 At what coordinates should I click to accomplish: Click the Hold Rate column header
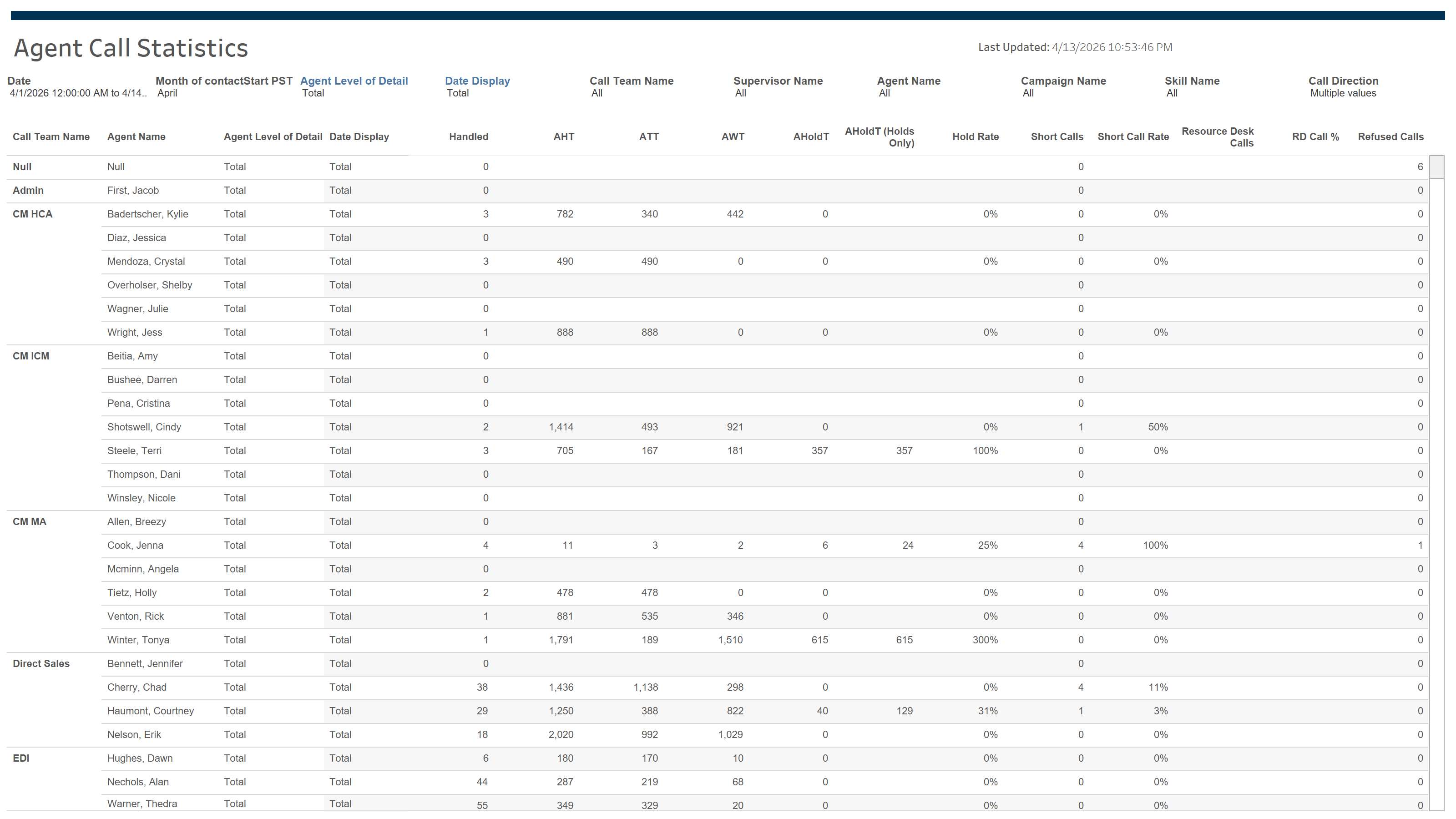[975, 136]
